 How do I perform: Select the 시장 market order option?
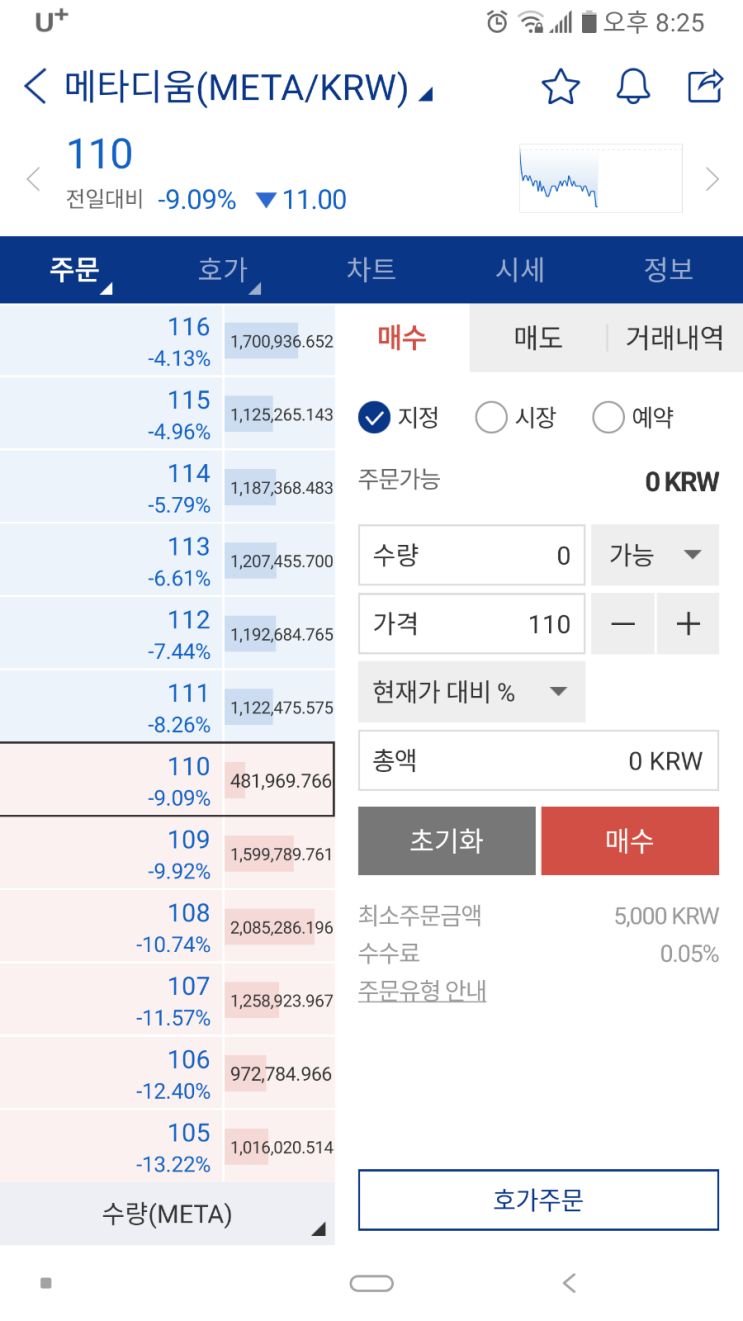515,417
